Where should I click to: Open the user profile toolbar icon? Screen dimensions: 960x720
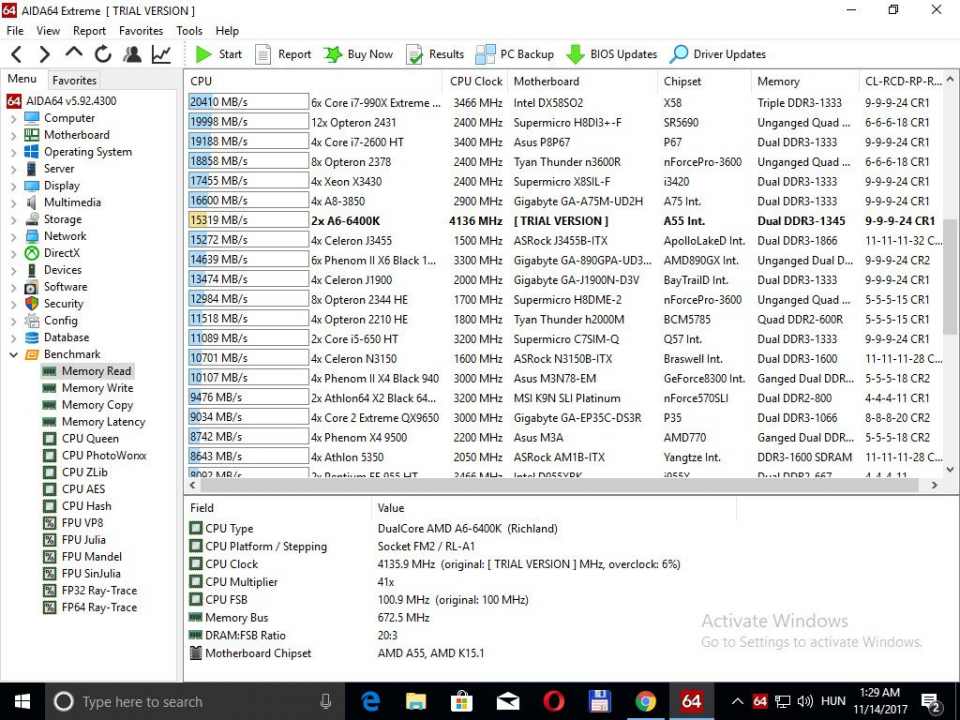(132, 54)
